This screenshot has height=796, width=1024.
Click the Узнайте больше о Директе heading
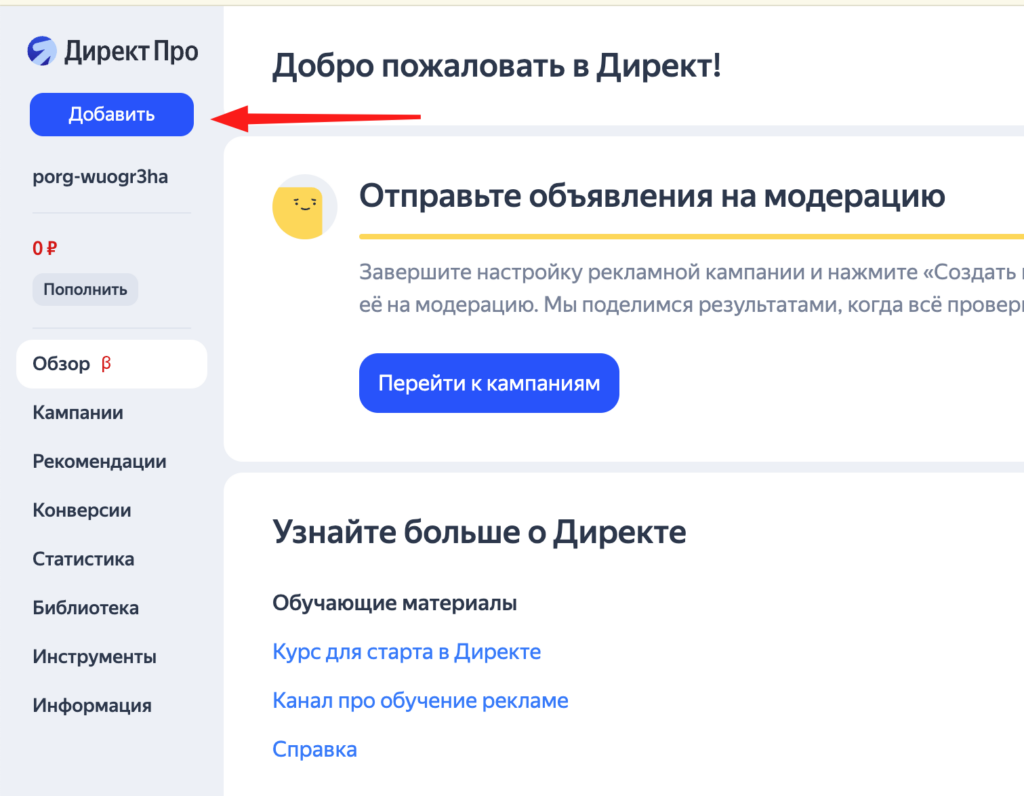tap(479, 532)
